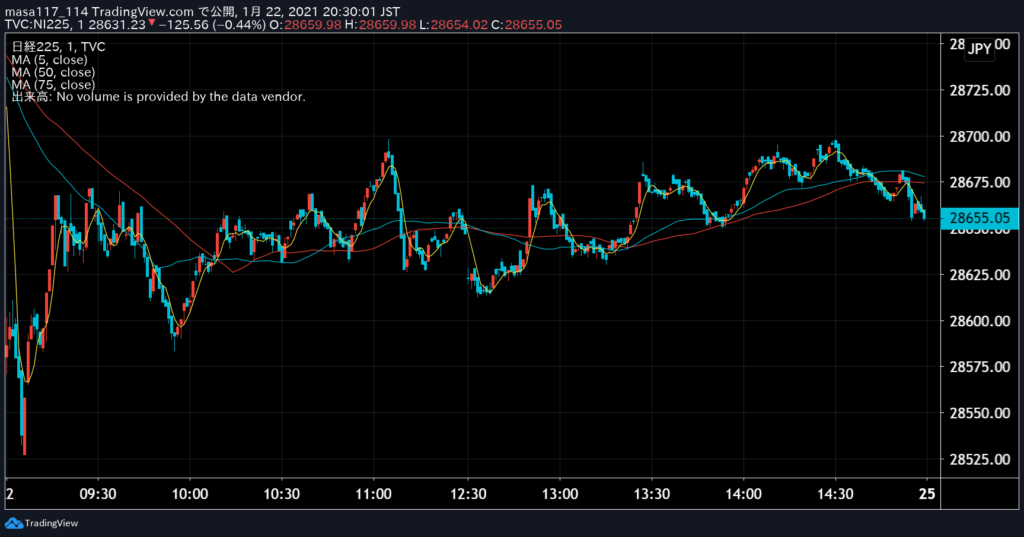Click the 28725.00 price axis label

(980, 90)
